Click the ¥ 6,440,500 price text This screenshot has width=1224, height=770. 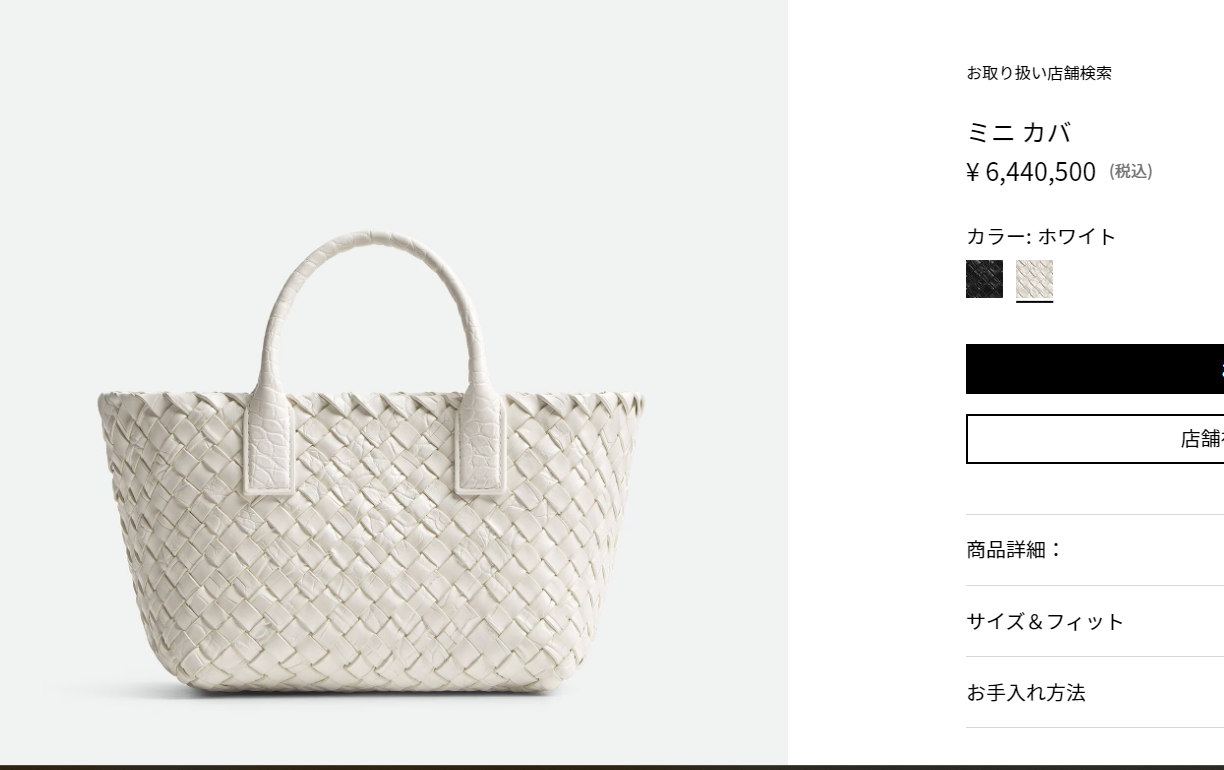(x=1031, y=172)
